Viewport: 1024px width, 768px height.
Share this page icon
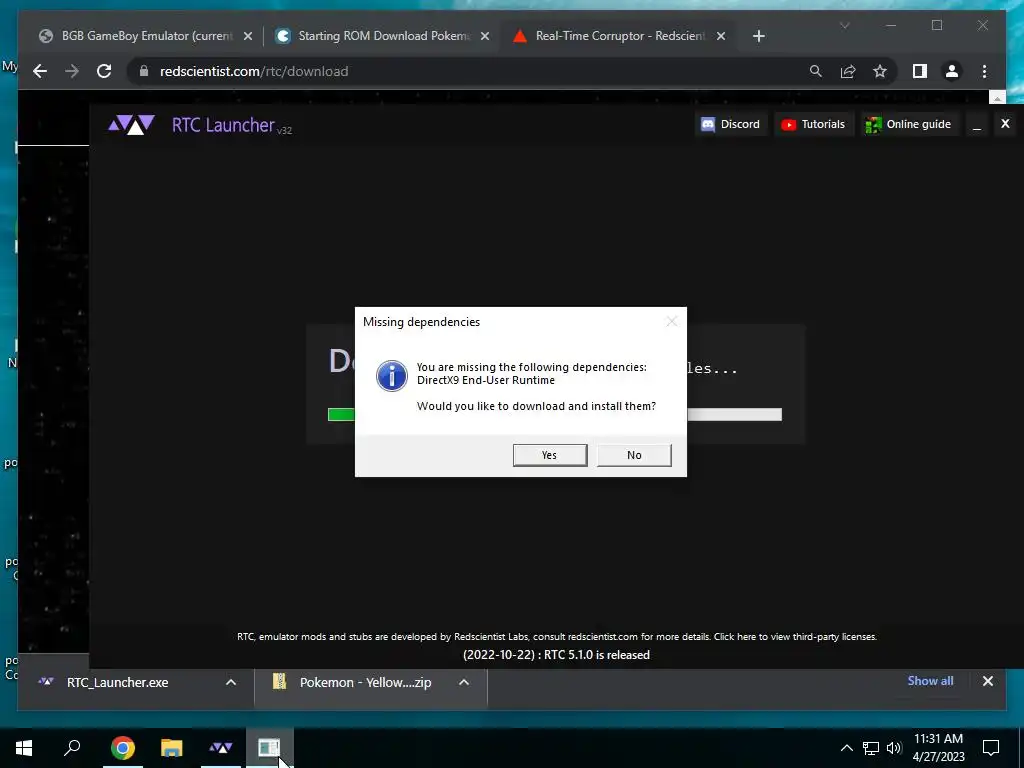click(x=848, y=71)
